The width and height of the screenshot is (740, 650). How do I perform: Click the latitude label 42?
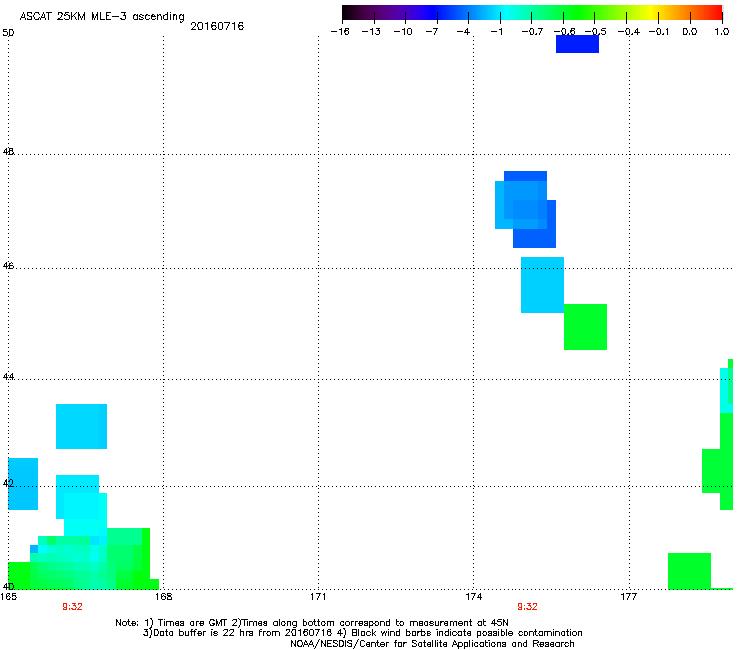(8, 483)
